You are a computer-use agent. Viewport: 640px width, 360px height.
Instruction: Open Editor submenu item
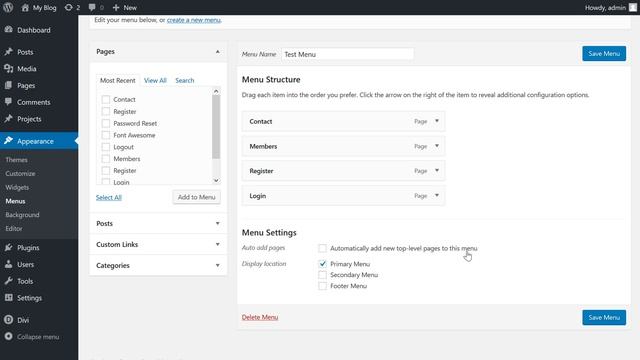click(x=13, y=229)
